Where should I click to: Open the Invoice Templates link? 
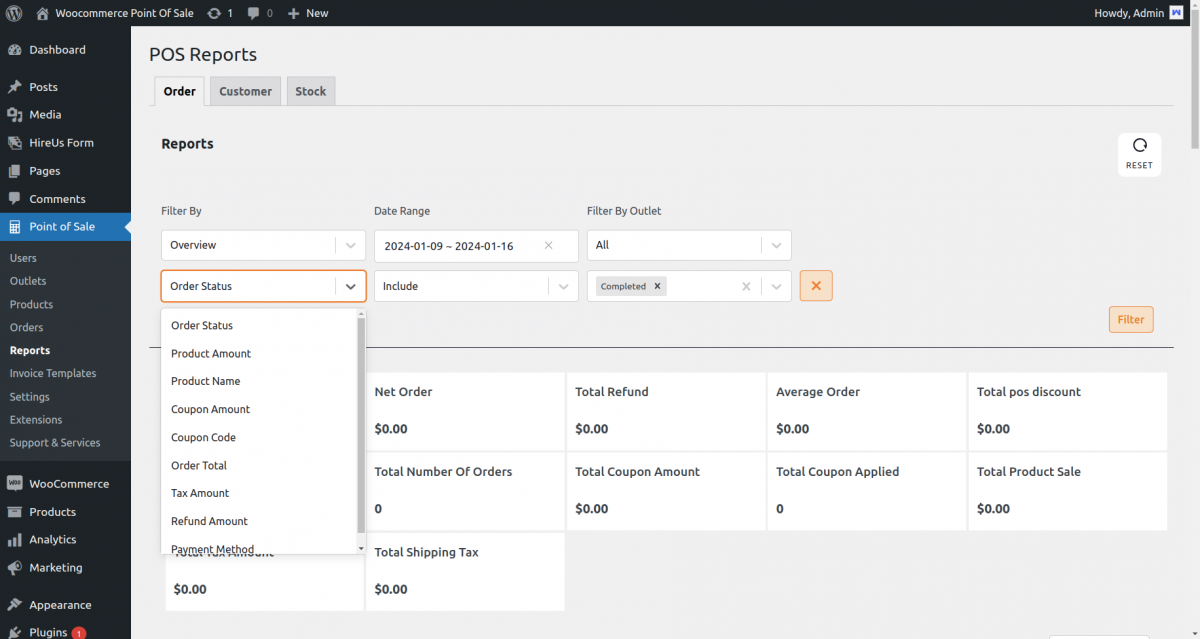click(x=53, y=373)
